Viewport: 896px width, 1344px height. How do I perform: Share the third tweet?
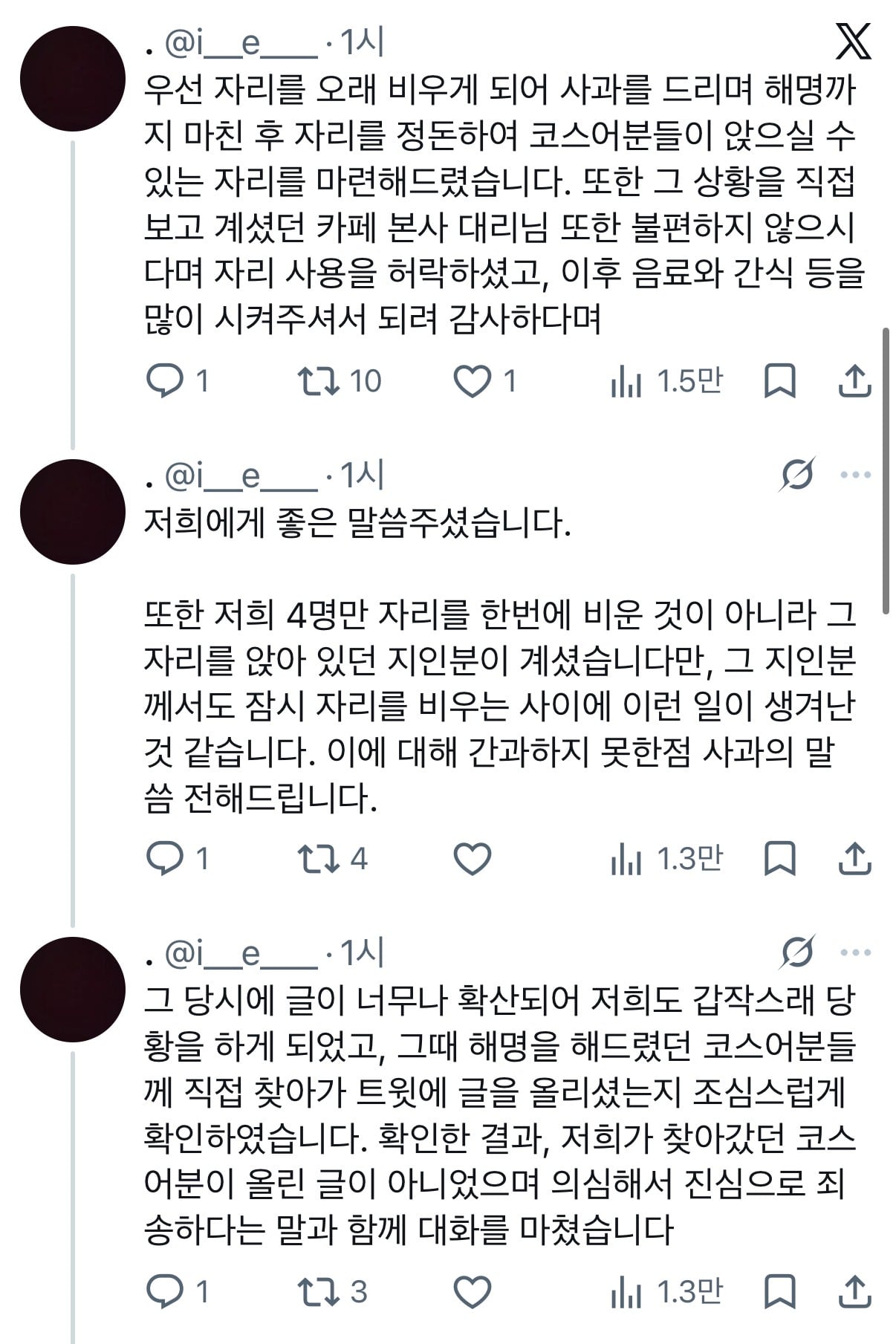[x=854, y=1292]
